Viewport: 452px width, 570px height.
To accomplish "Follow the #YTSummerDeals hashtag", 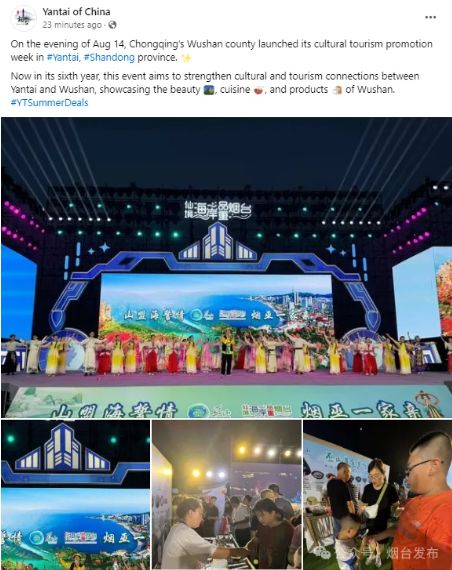I will [49, 103].
